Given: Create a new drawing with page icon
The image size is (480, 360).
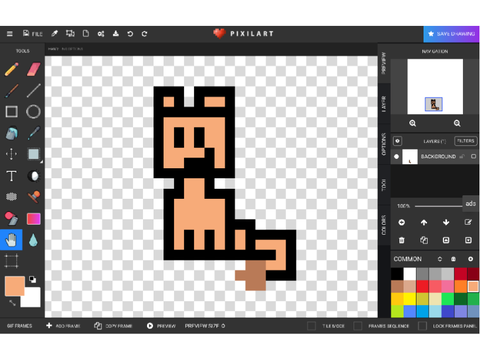Looking at the screenshot, I should click(86, 34).
